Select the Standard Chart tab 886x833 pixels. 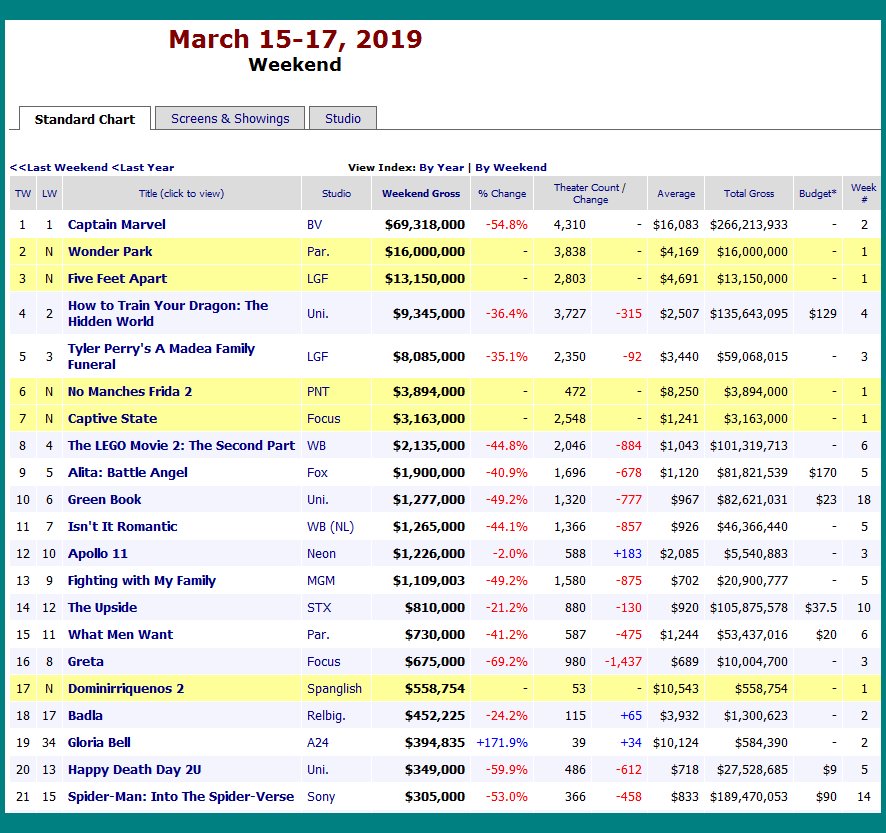pos(85,119)
